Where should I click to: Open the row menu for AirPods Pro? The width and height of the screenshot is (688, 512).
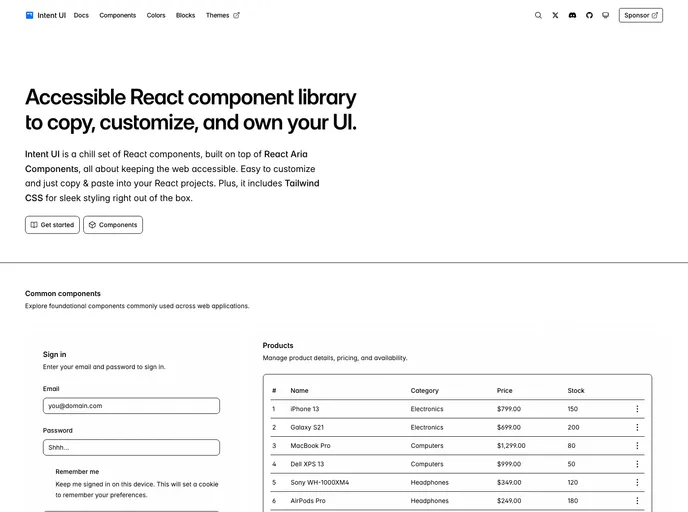click(637, 500)
